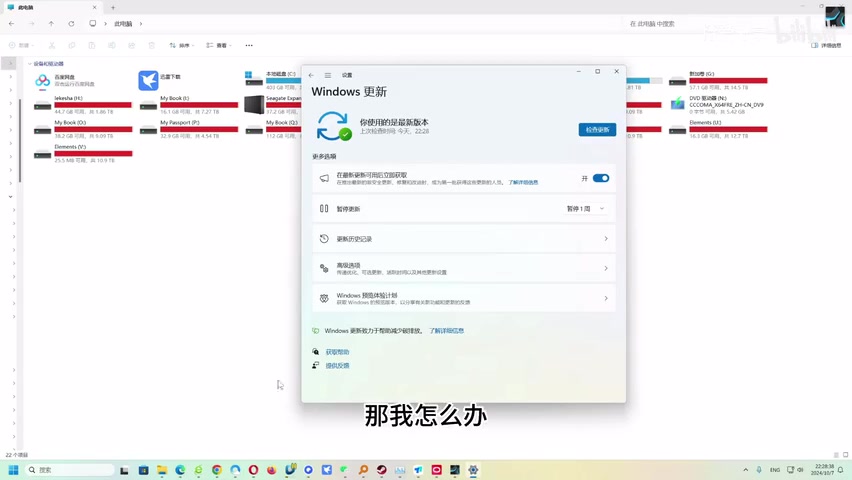Image resolution: width=852 pixels, height=480 pixels.
Task: Add a new Explorer tab with plus
Action: coord(113,8)
